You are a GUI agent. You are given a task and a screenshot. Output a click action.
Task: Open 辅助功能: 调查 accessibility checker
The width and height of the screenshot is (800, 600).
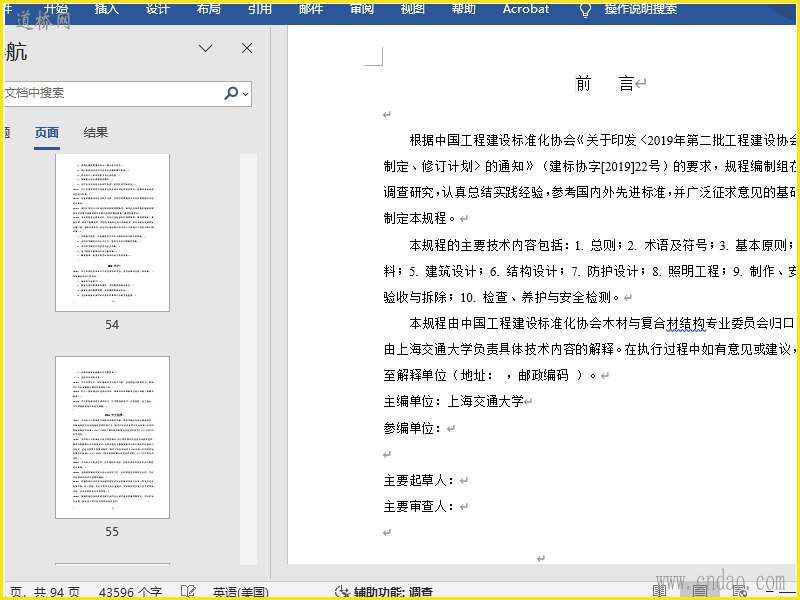click(384, 592)
